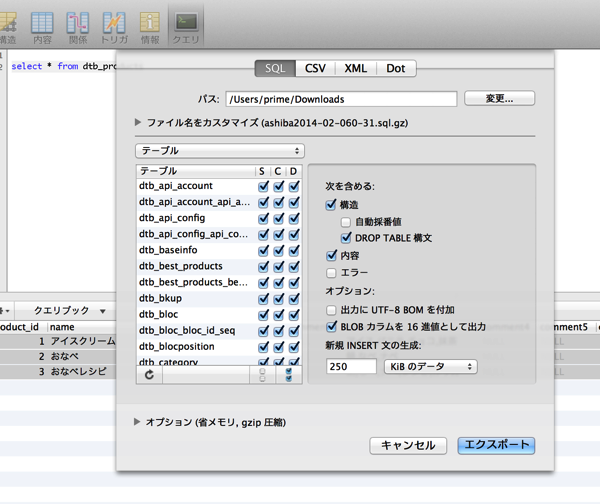Open the 情報 (Info) toolbar view
Screen dimensions: 600x504
(x=150, y=27)
